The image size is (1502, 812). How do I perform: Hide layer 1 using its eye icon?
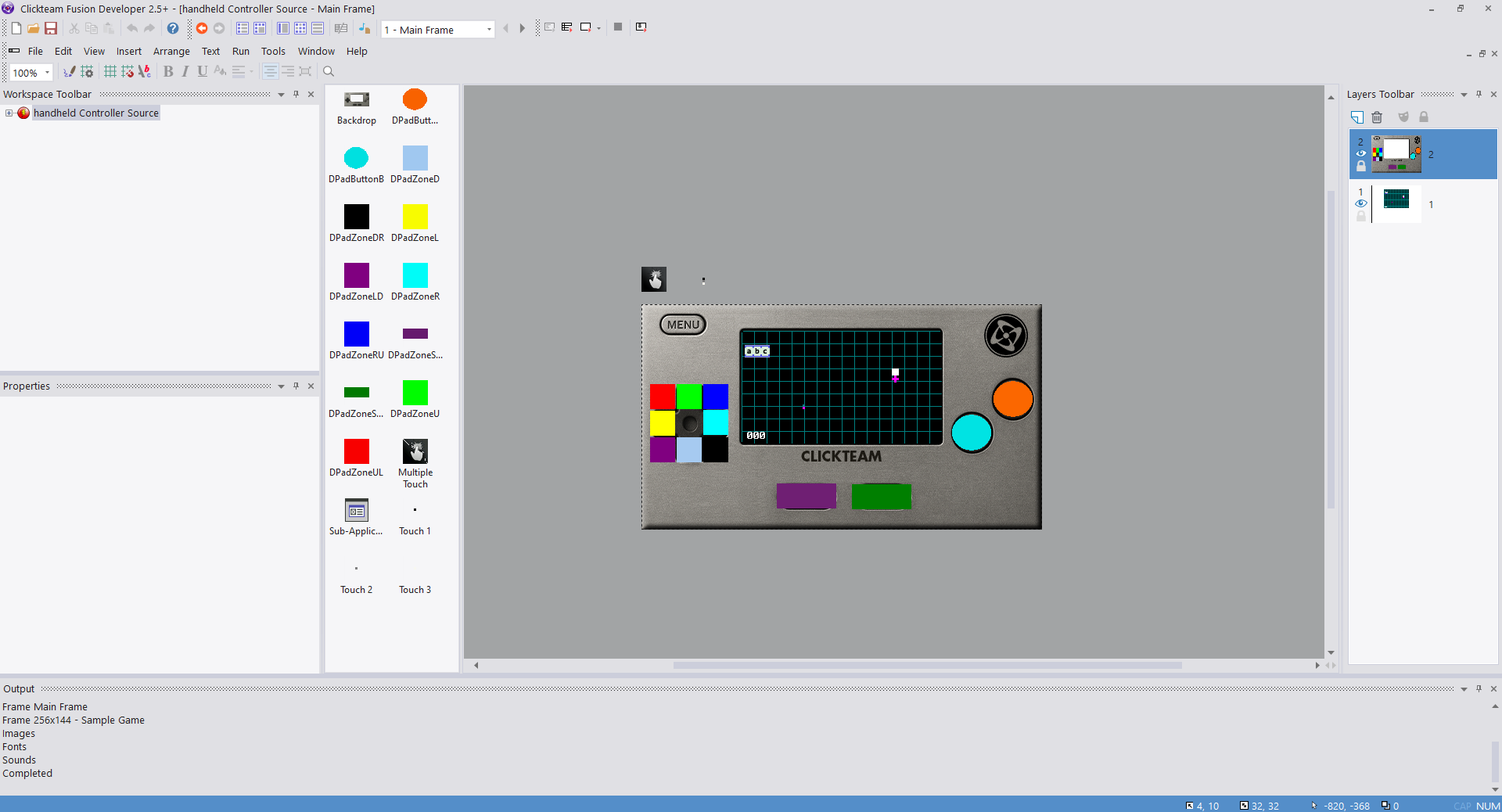click(x=1361, y=203)
